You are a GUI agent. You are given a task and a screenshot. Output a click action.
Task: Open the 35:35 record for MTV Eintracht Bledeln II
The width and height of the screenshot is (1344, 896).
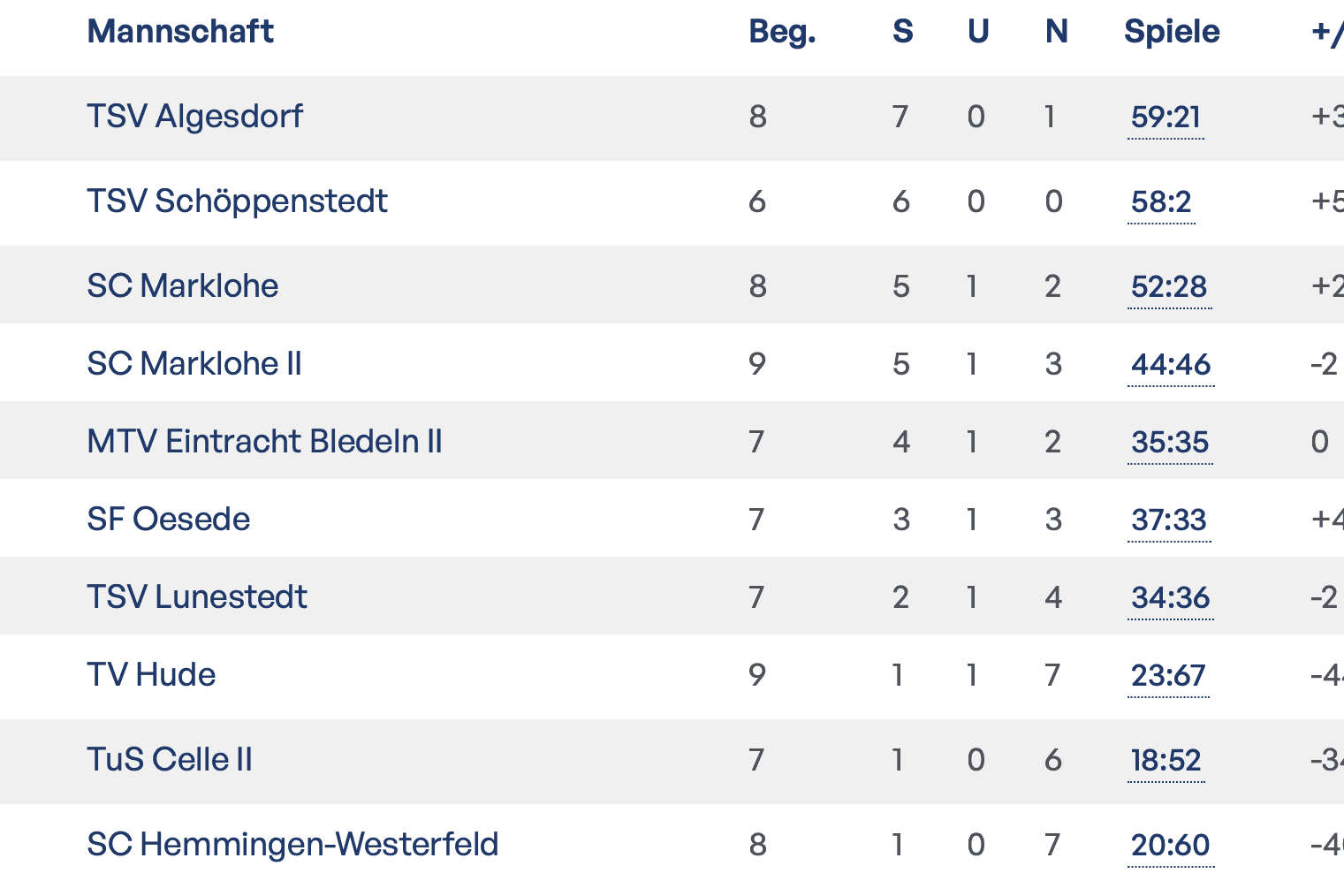1170,441
